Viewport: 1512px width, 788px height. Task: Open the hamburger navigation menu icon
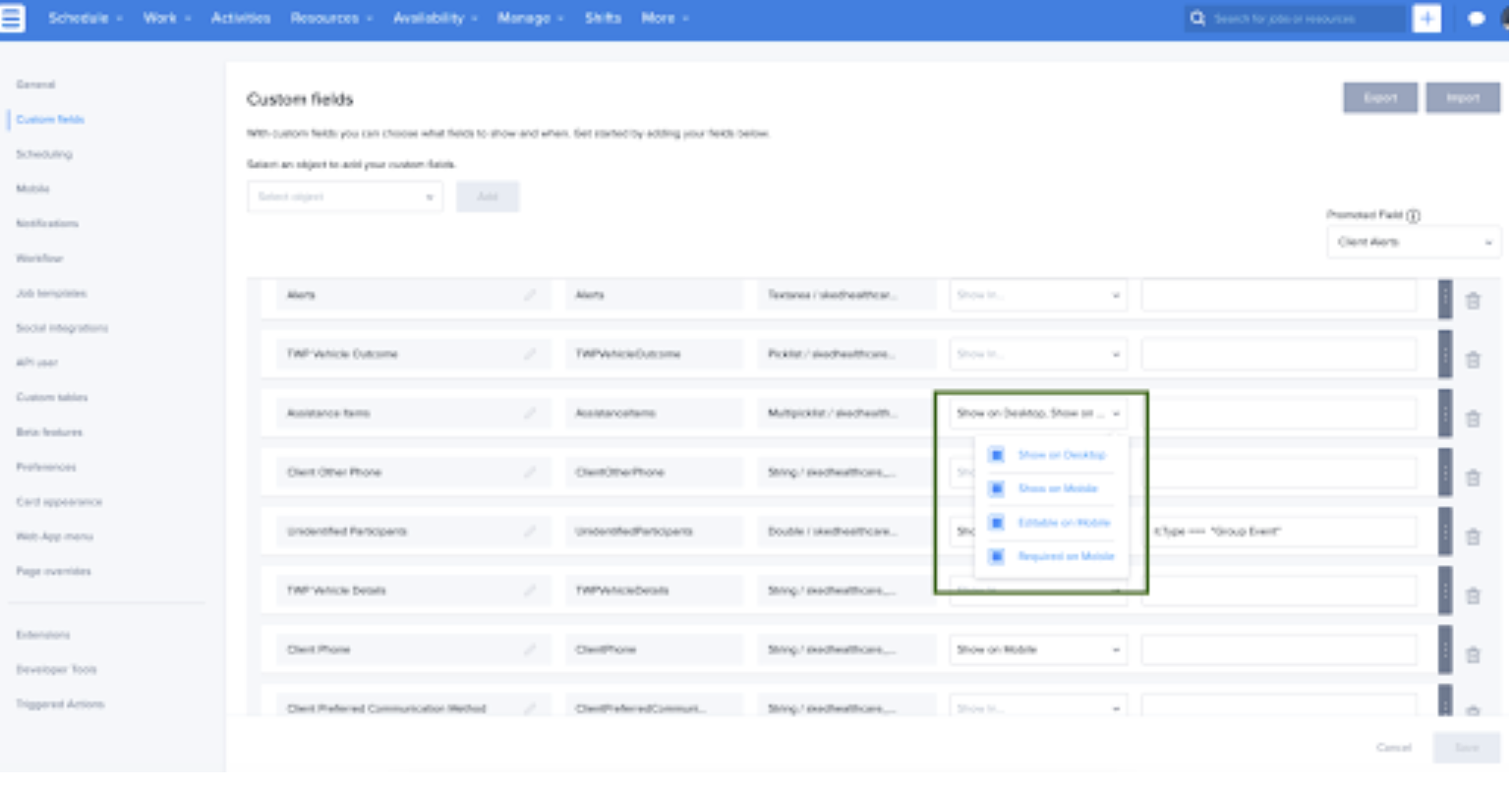tap(12, 18)
